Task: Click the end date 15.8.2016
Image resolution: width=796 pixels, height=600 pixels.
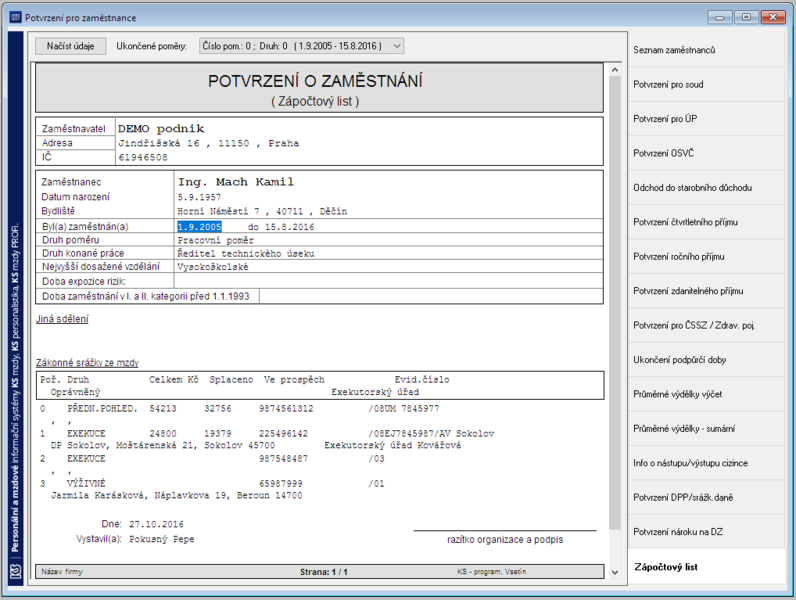Action: coord(289,227)
